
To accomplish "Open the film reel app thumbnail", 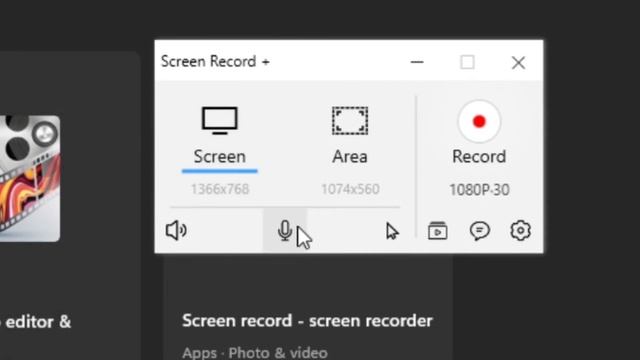I will click(x=29, y=178).
